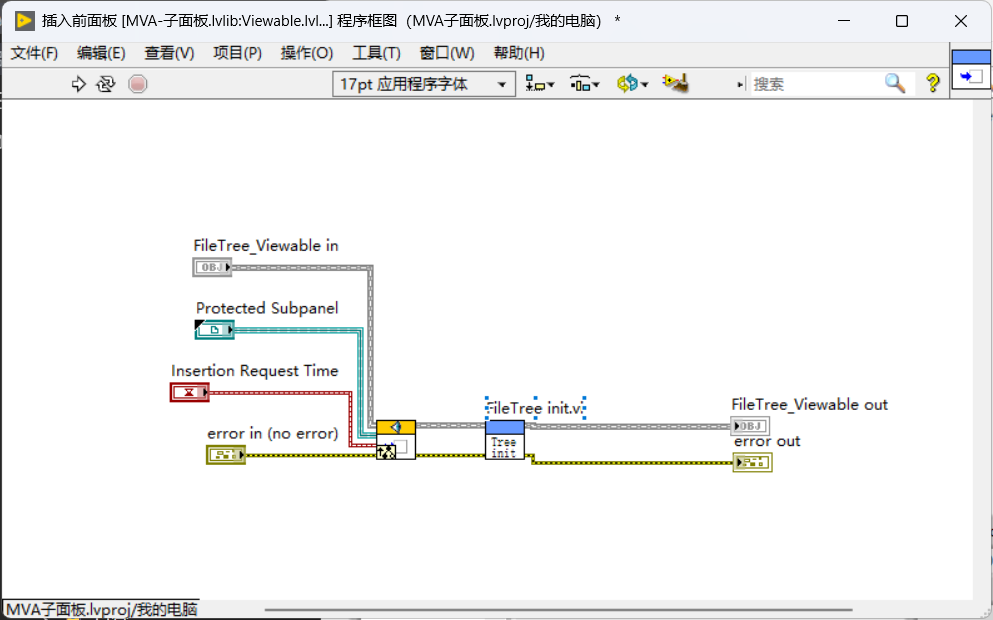Select the Protected Subpanel terminal
This screenshot has width=993, height=620.
click(214, 330)
